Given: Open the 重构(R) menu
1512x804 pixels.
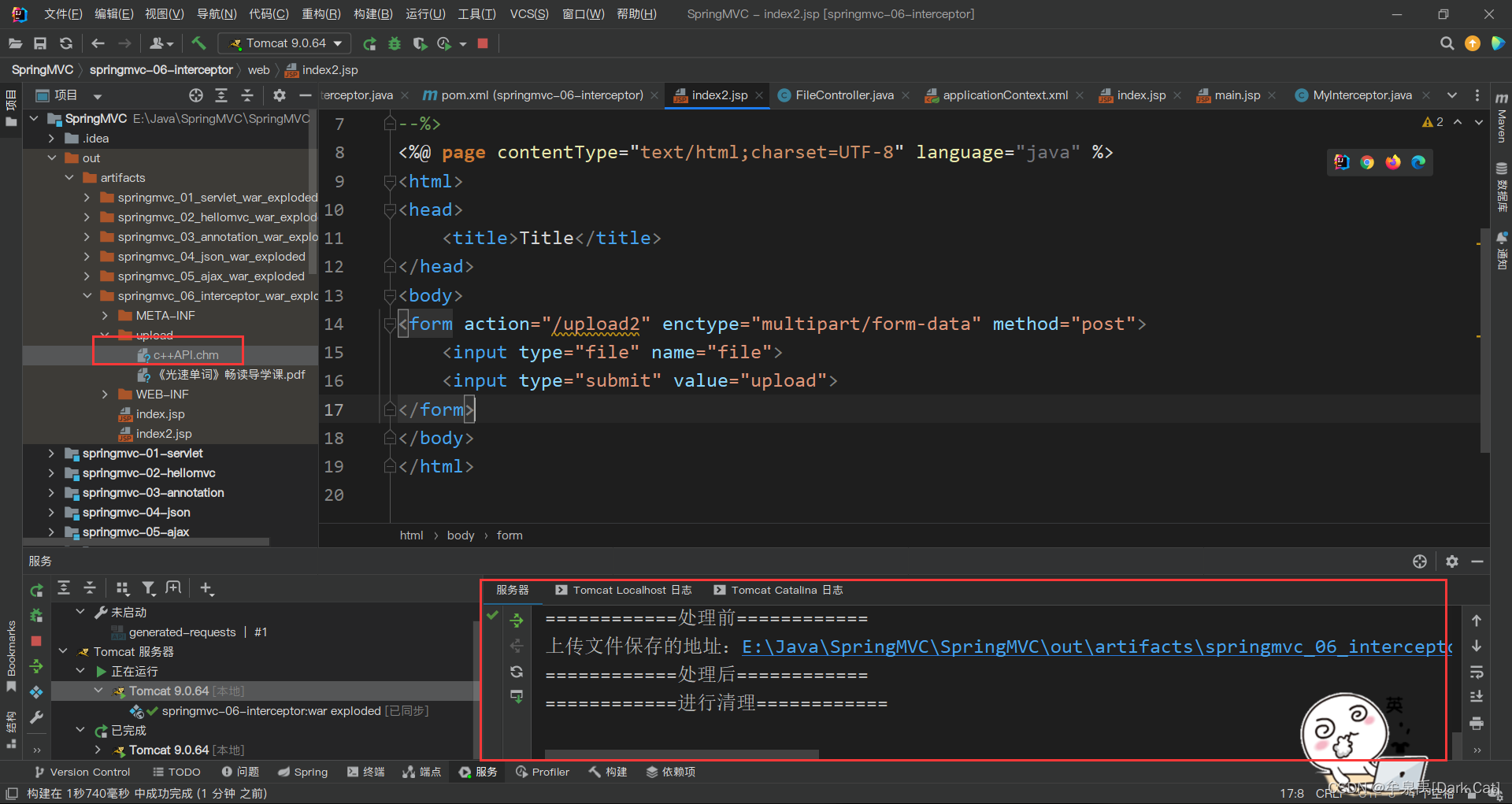Looking at the screenshot, I should point(321,14).
